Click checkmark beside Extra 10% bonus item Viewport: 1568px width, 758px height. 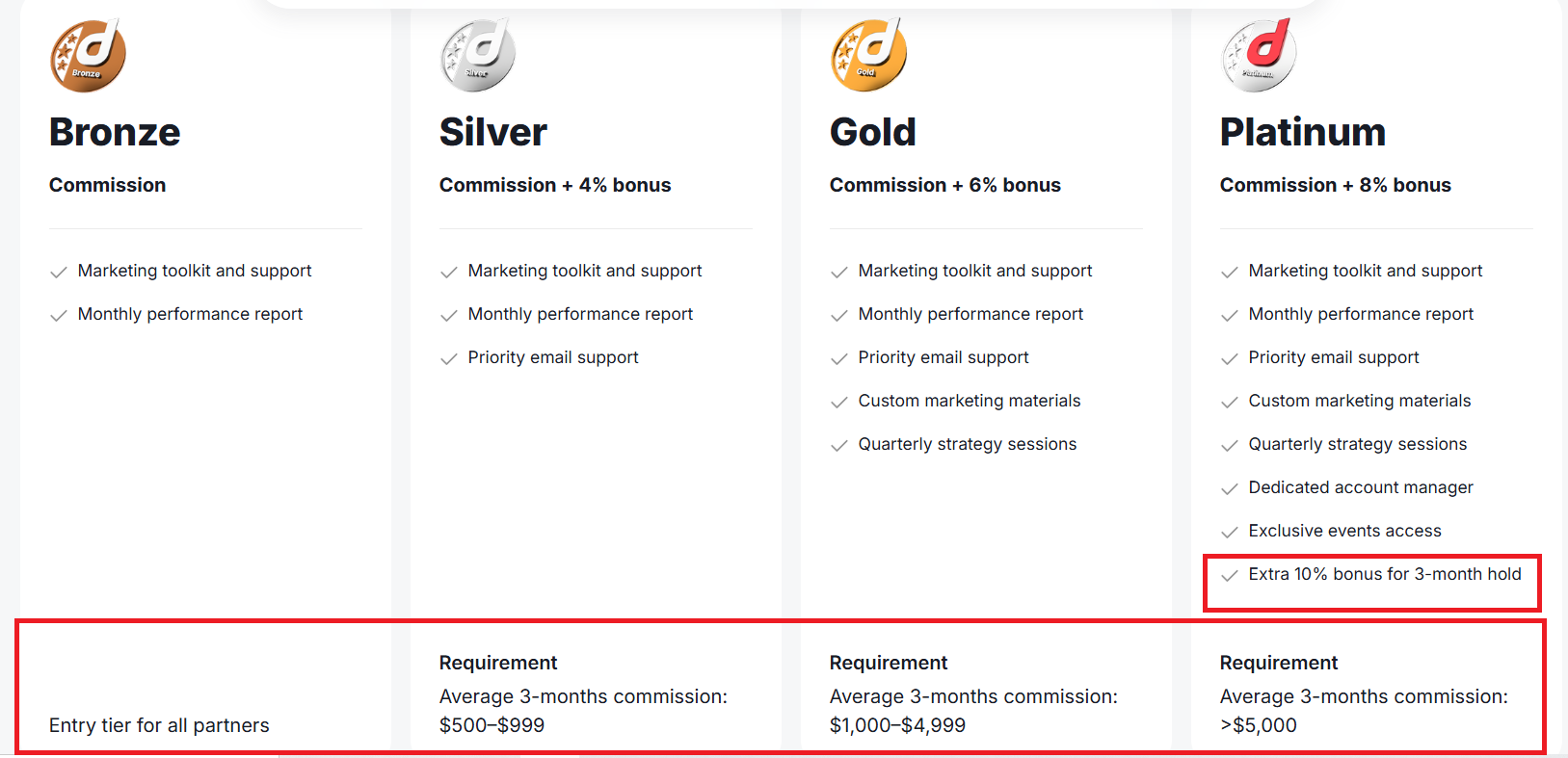pos(1229,576)
